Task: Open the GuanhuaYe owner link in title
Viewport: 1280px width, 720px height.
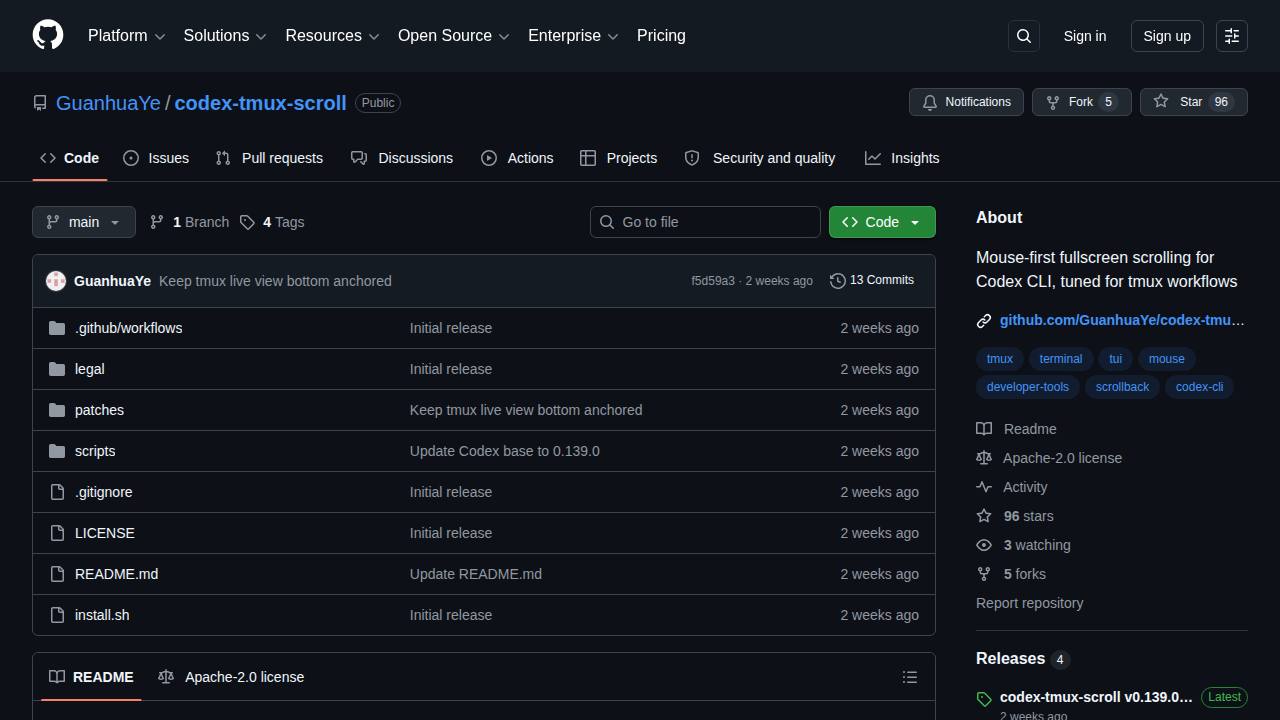Action: (108, 103)
